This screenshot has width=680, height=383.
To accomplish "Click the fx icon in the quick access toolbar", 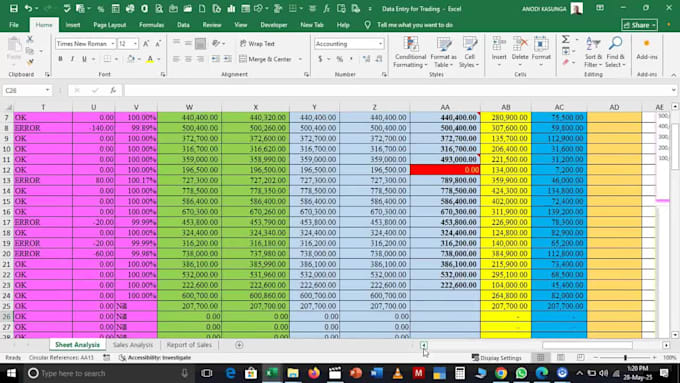I will [327, 9].
